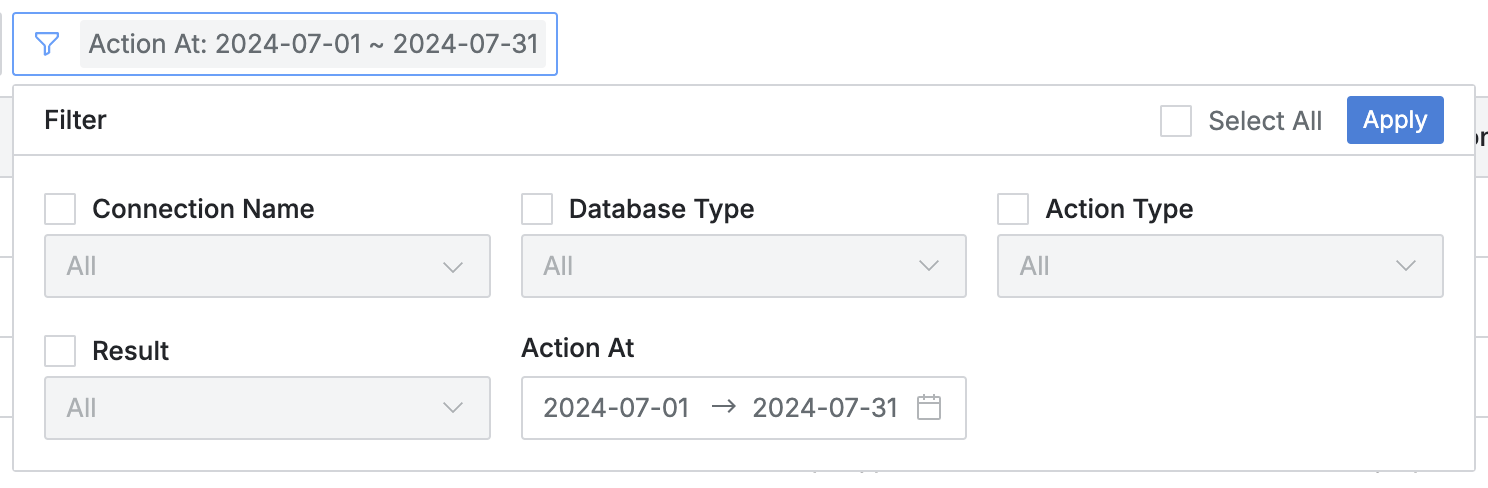
Task: Enable the Connection Name checkbox
Action: [x=61, y=209]
